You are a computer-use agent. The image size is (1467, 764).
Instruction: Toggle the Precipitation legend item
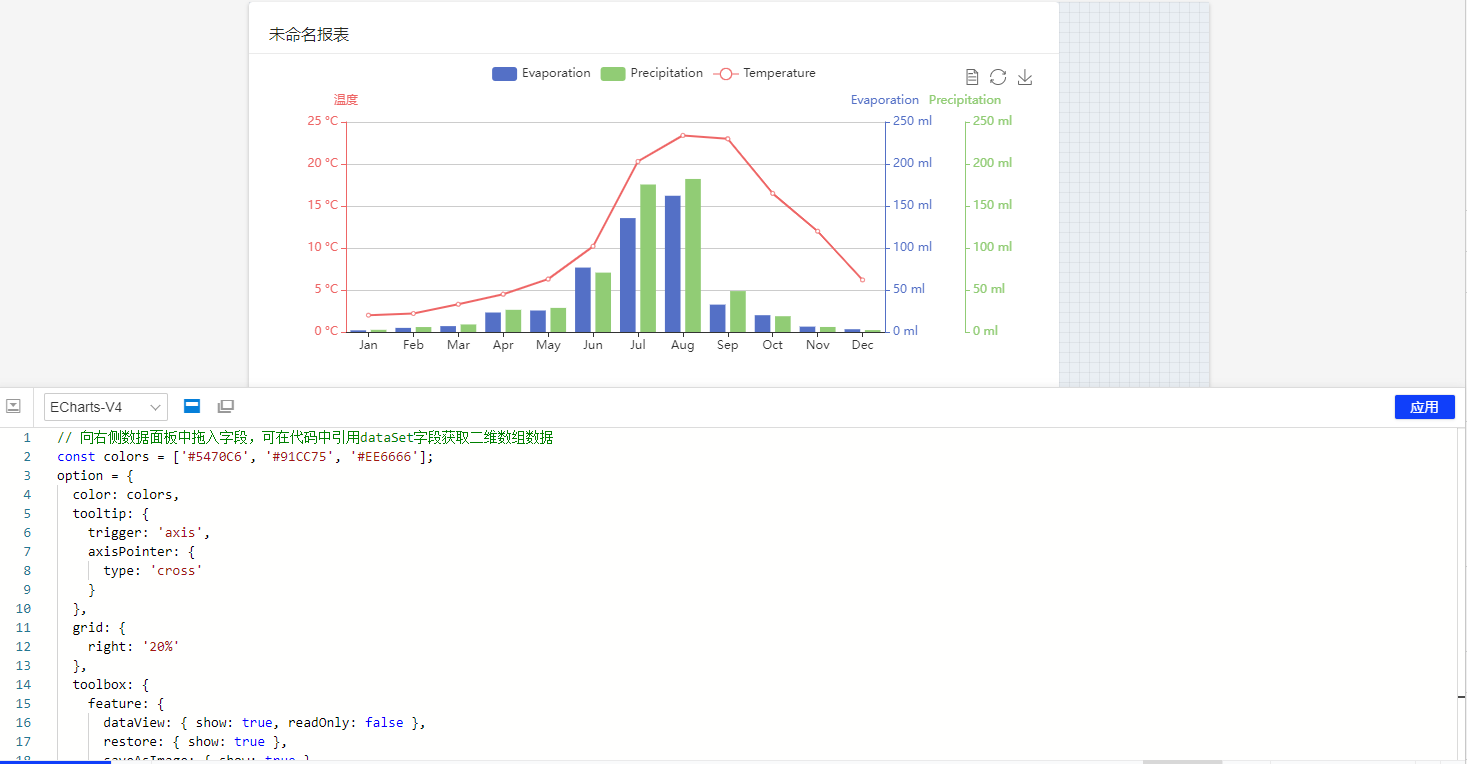point(652,73)
